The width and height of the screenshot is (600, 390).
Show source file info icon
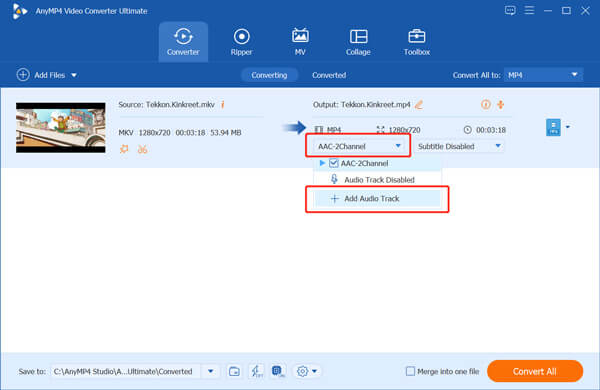click(x=223, y=104)
